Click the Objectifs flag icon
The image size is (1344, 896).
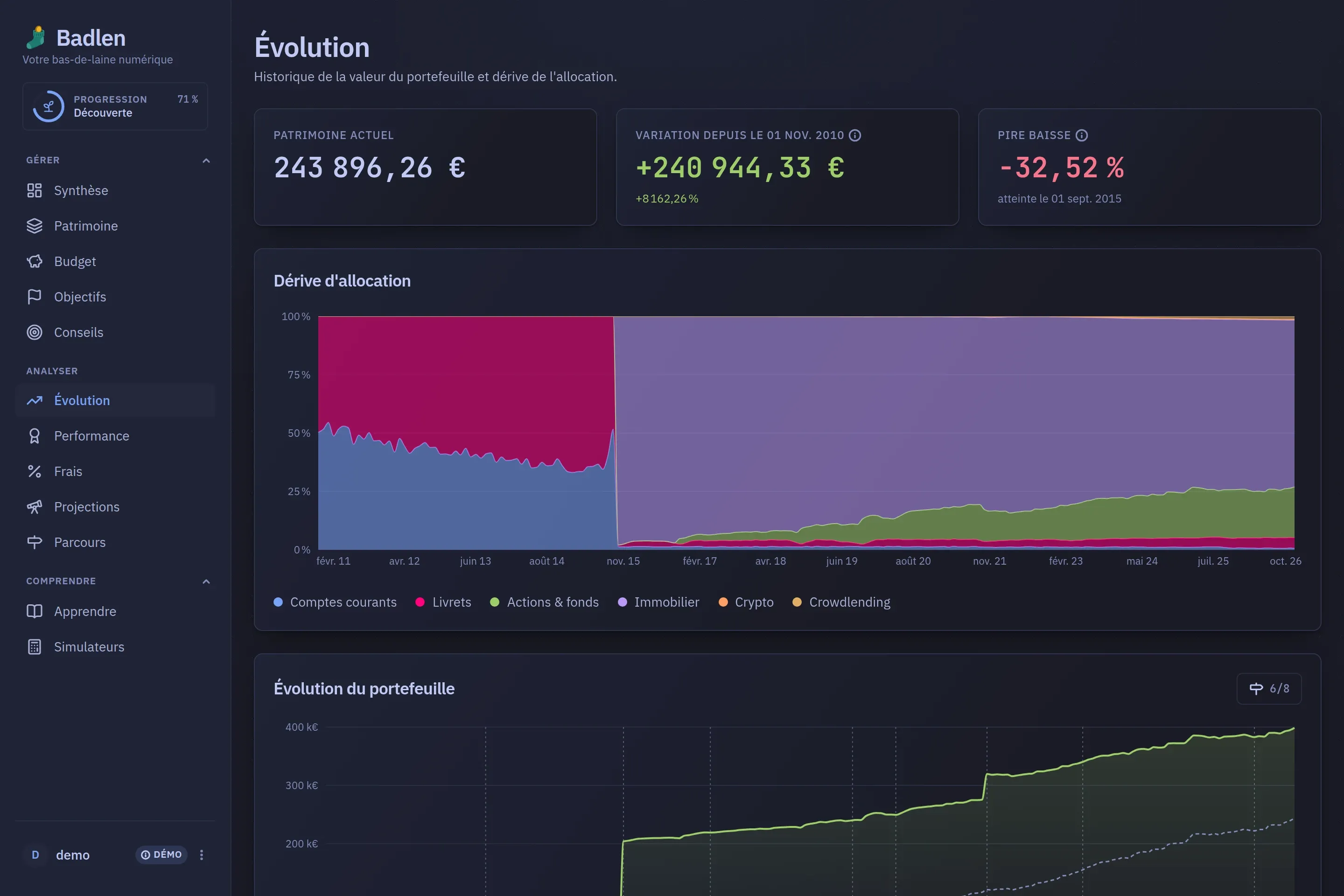coord(34,297)
